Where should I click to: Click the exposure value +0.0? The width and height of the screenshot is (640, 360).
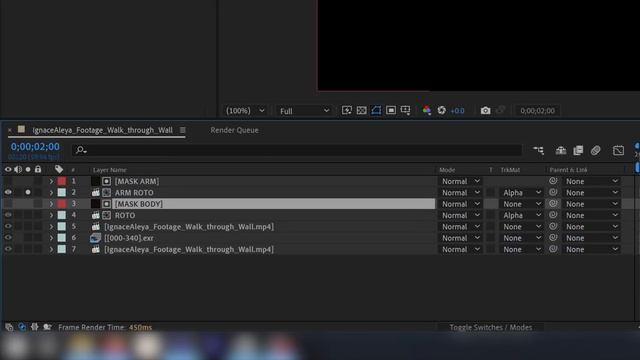point(457,111)
